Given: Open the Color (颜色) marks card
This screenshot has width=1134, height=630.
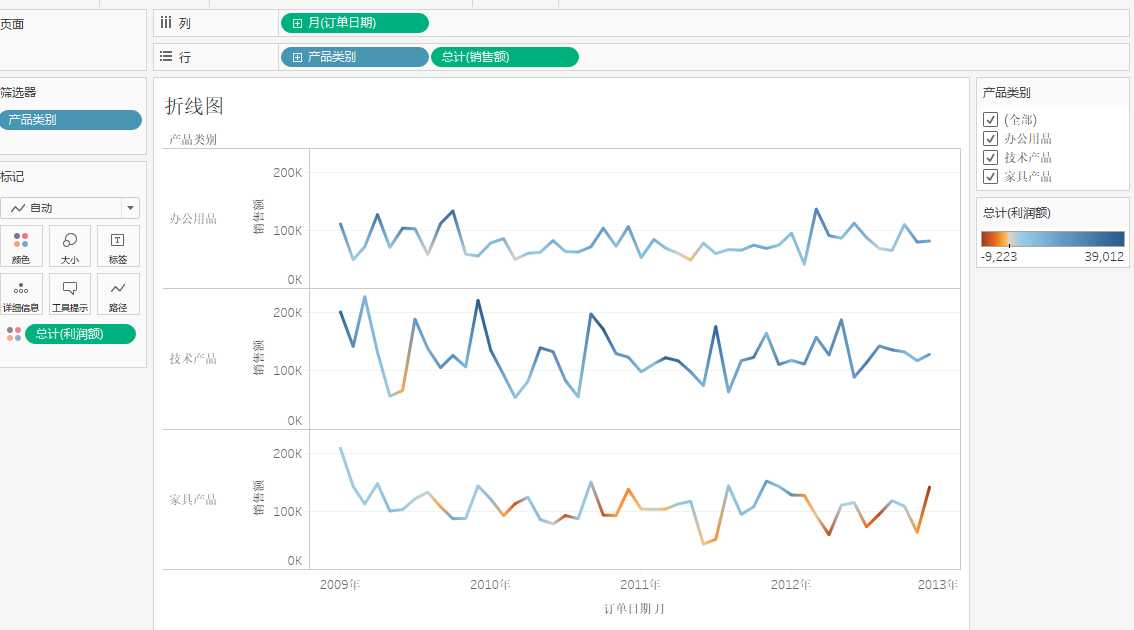Looking at the screenshot, I should pos(21,246).
